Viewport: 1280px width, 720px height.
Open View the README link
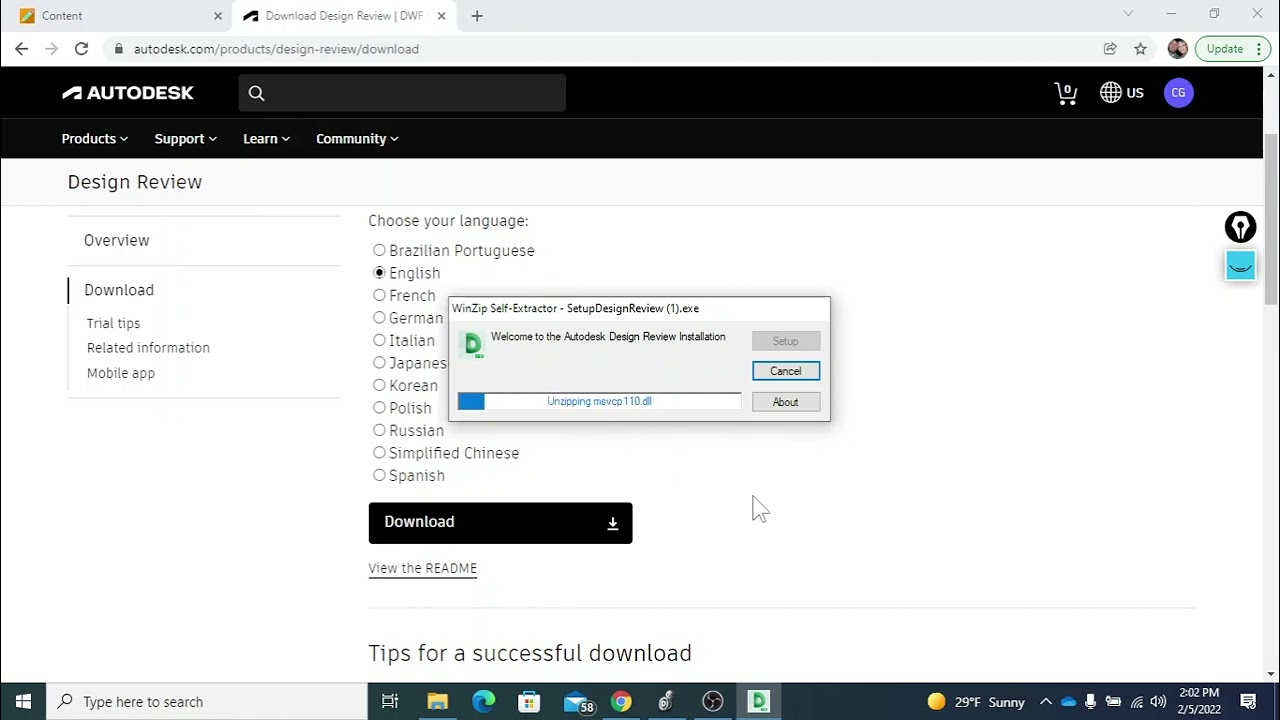click(x=422, y=568)
